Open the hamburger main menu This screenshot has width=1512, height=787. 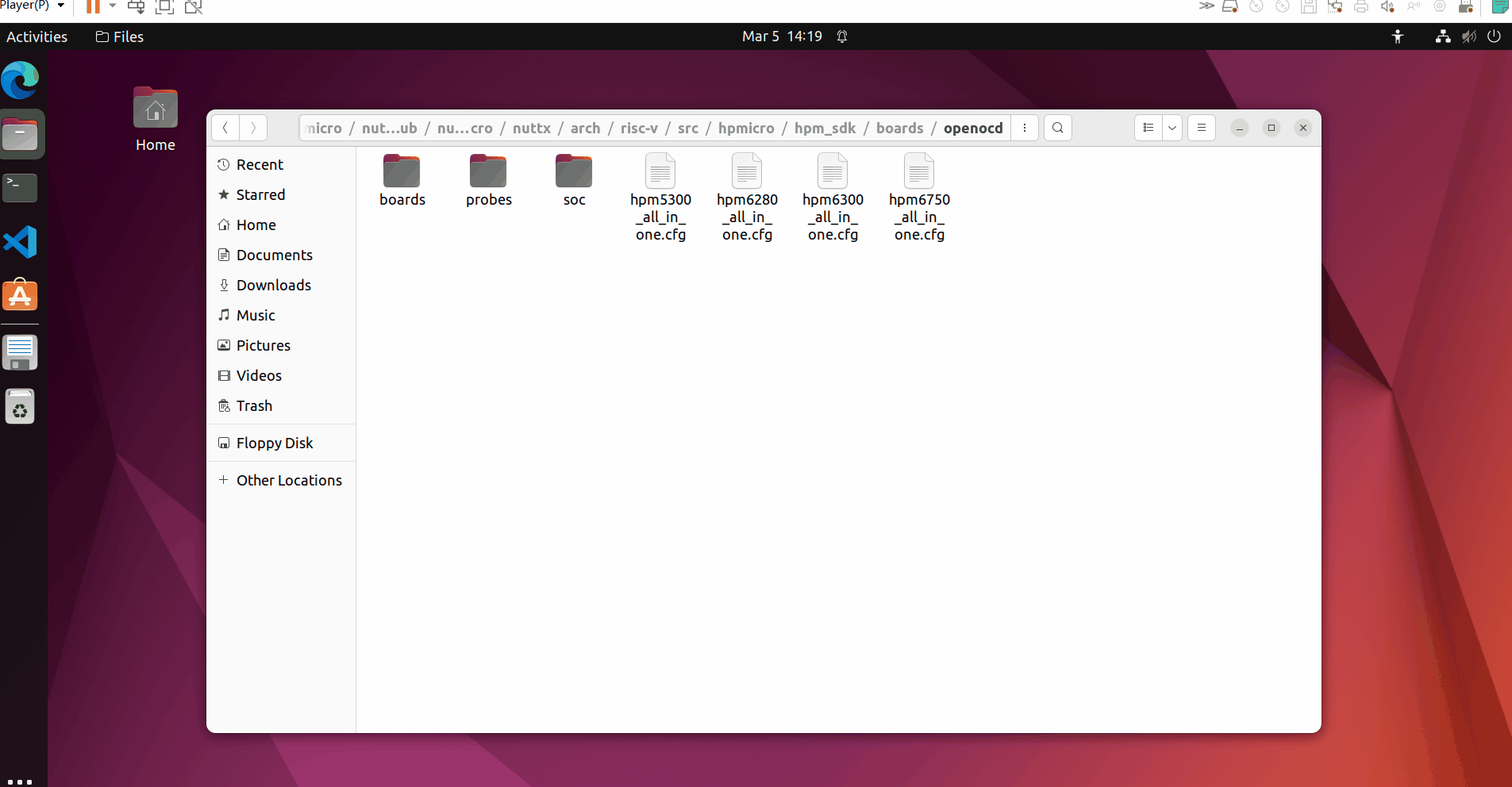point(1201,128)
